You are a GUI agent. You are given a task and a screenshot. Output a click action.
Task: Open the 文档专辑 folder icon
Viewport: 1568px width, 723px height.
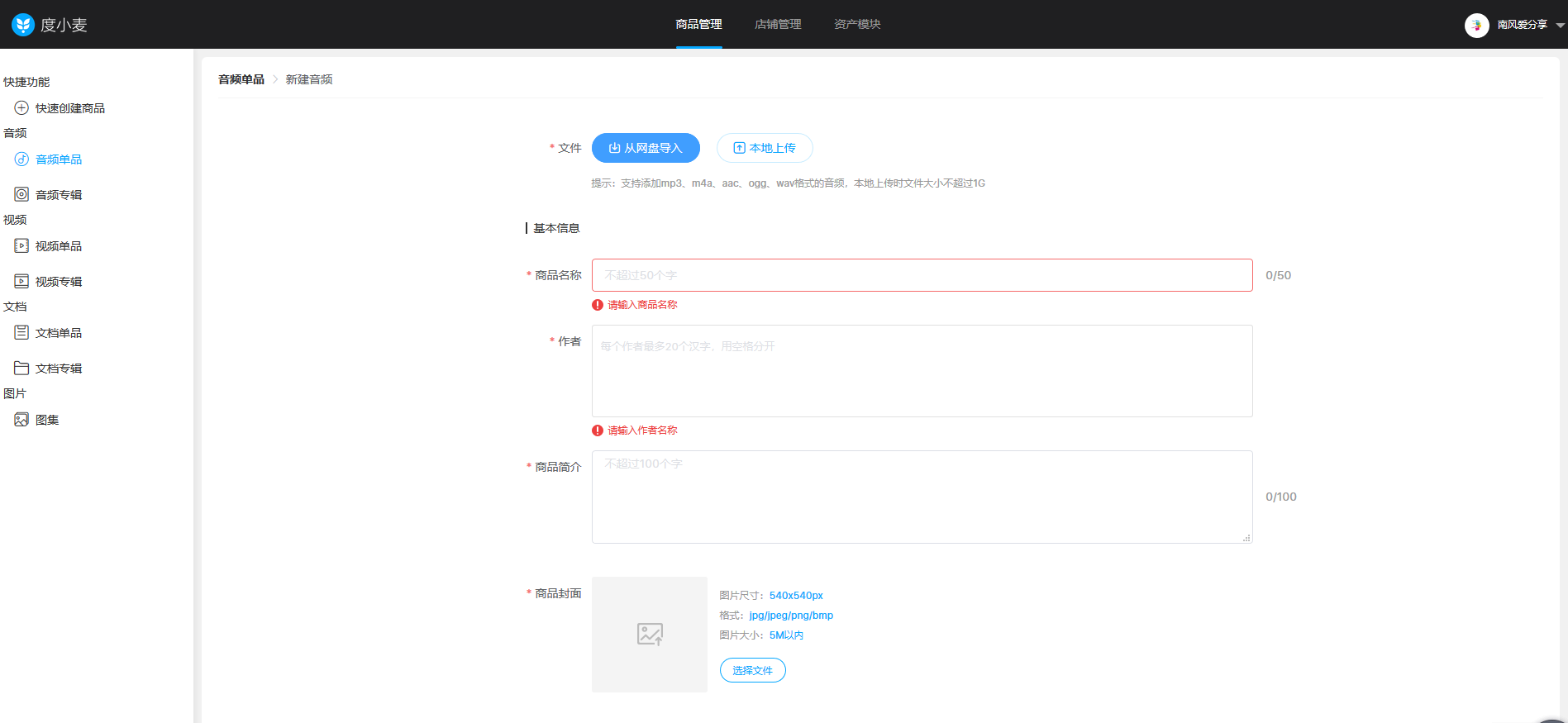pos(21,369)
